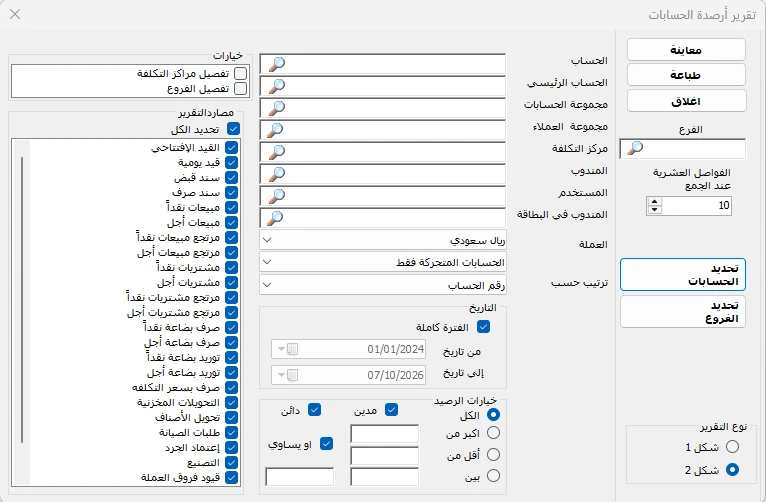The image size is (766, 502).
Task: Uncheck إعتماد الجرد checkbox
Action: pos(232,447)
